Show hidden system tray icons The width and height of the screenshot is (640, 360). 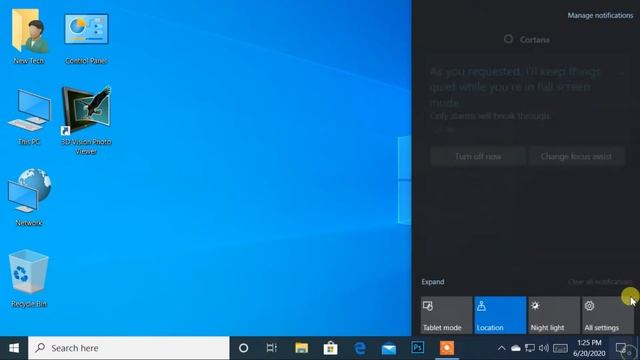click(x=501, y=348)
